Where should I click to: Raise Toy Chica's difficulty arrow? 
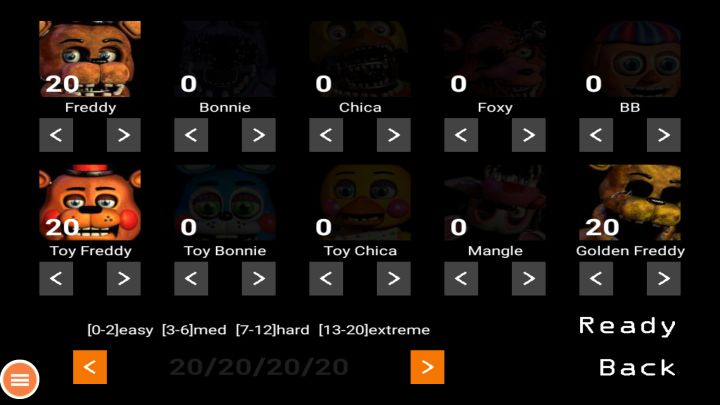tap(394, 278)
